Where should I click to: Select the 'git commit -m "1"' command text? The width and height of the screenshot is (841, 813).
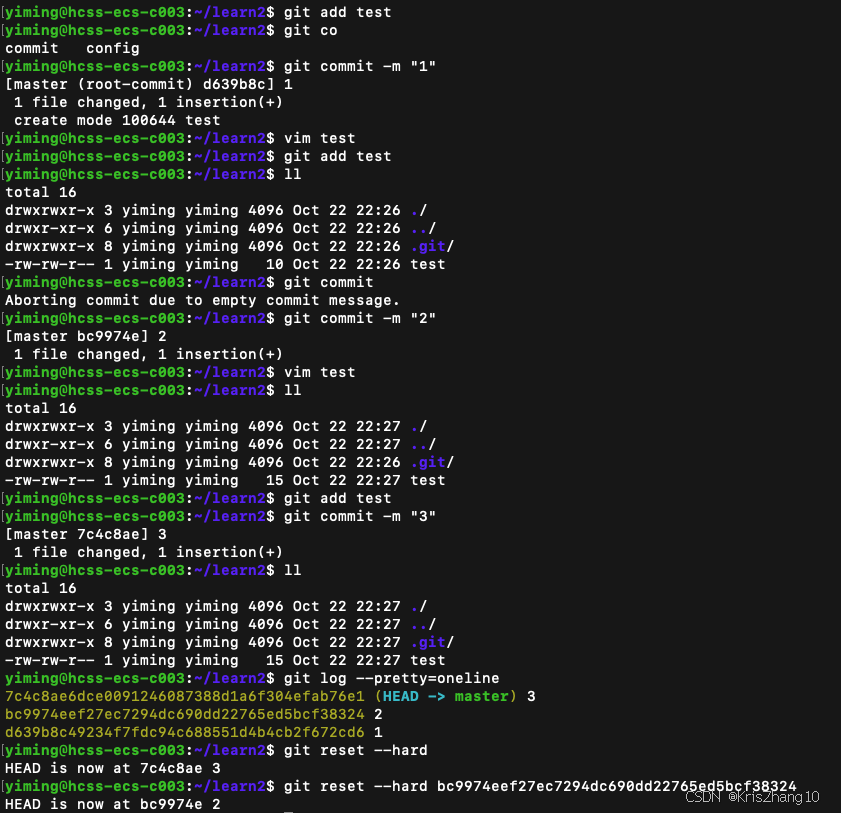(359, 66)
